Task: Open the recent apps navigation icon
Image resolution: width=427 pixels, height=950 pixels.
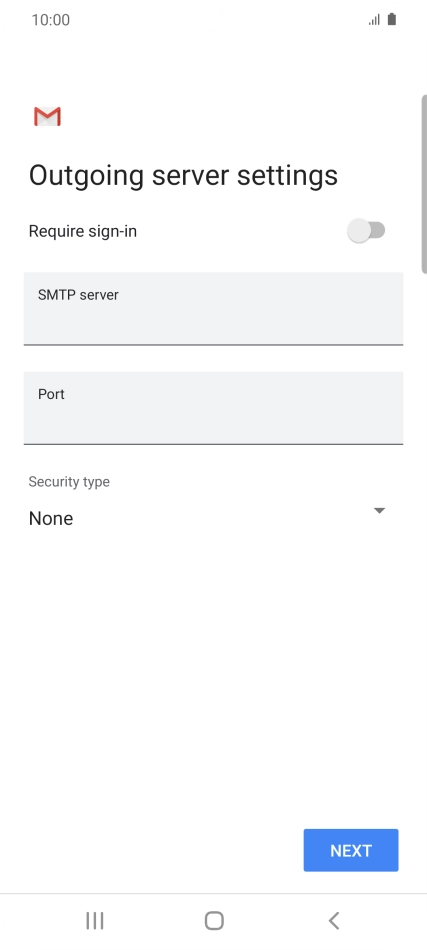Action: [x=94, y=921]
